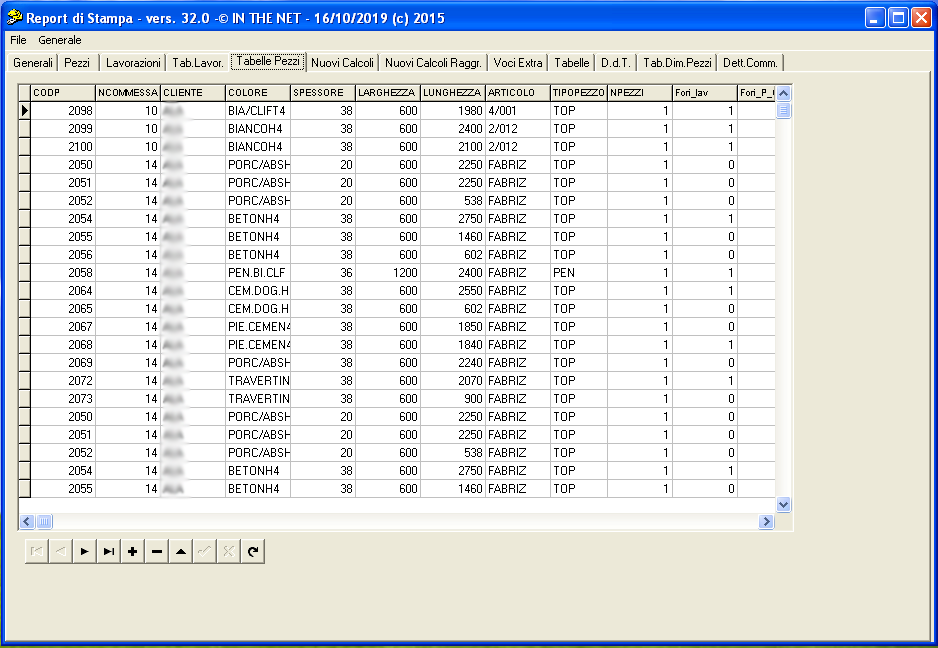Screen dimensions: 938x648
Task: Go to first record navigator button
Action: point(36,551)
